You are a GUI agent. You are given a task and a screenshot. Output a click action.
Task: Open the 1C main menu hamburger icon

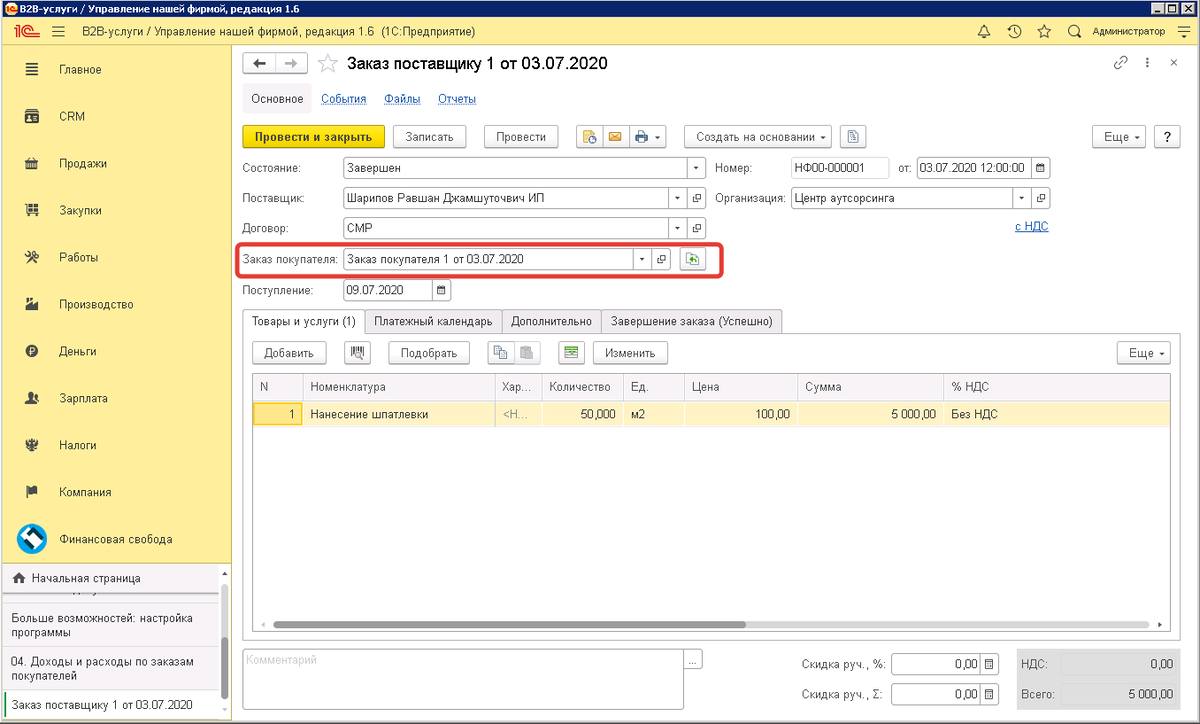click(58, 31)
